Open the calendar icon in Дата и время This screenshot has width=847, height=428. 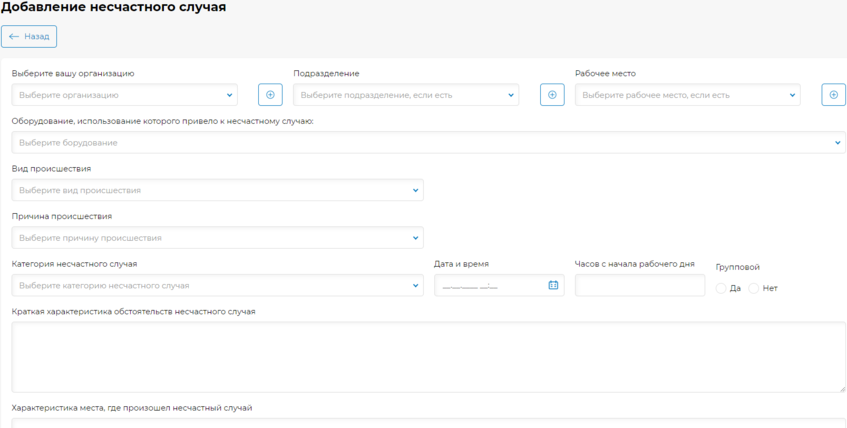coord(553,285)
